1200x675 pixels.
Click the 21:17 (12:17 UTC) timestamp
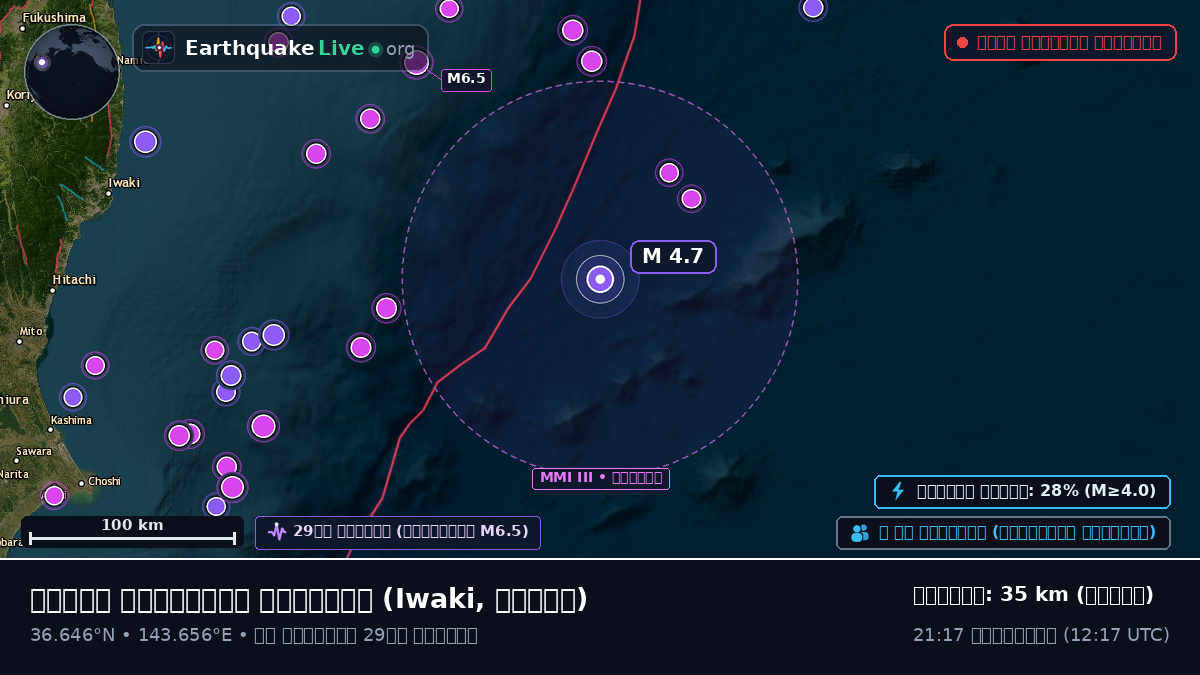pos(1041,635)
